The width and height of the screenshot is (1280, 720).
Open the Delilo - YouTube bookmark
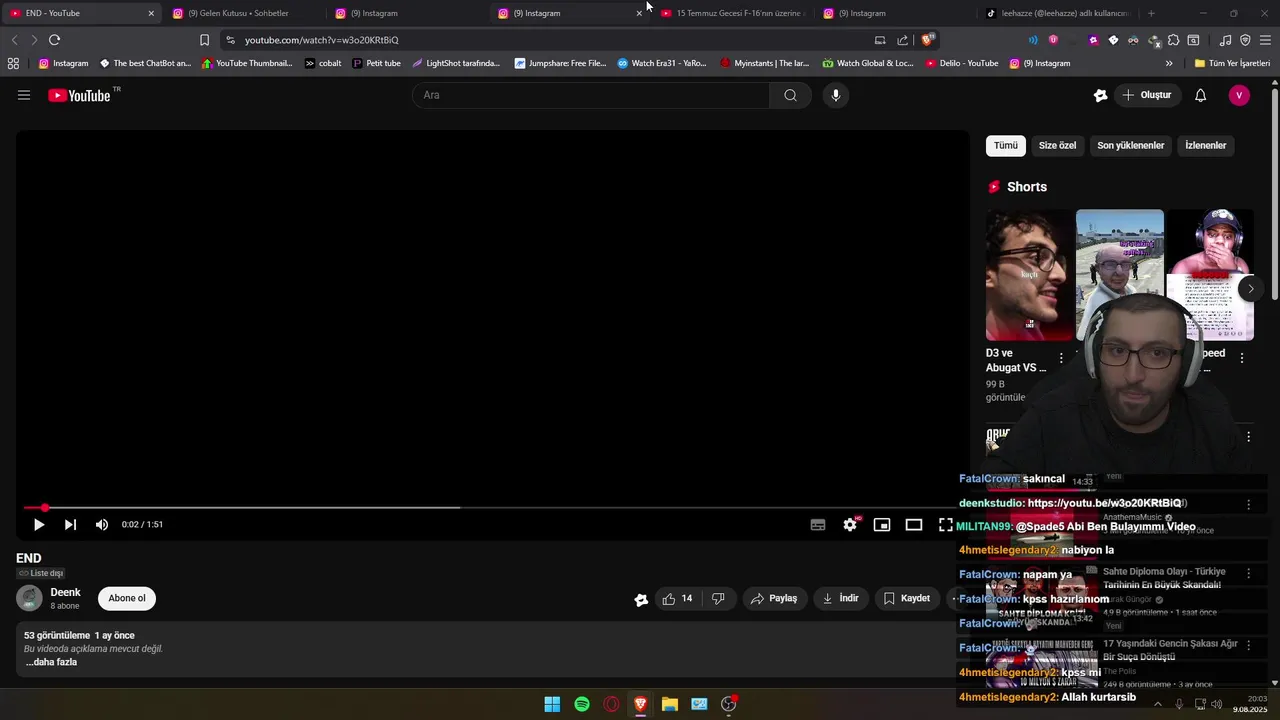962,63
